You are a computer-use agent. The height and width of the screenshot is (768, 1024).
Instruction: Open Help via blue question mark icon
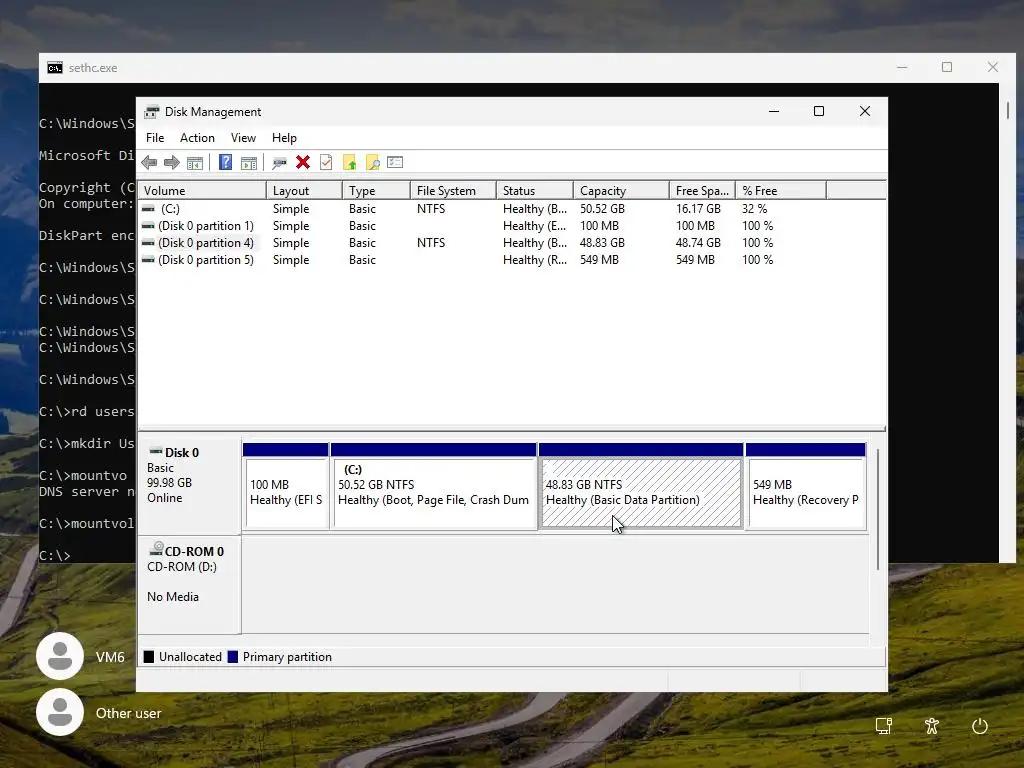coord(225,162)
